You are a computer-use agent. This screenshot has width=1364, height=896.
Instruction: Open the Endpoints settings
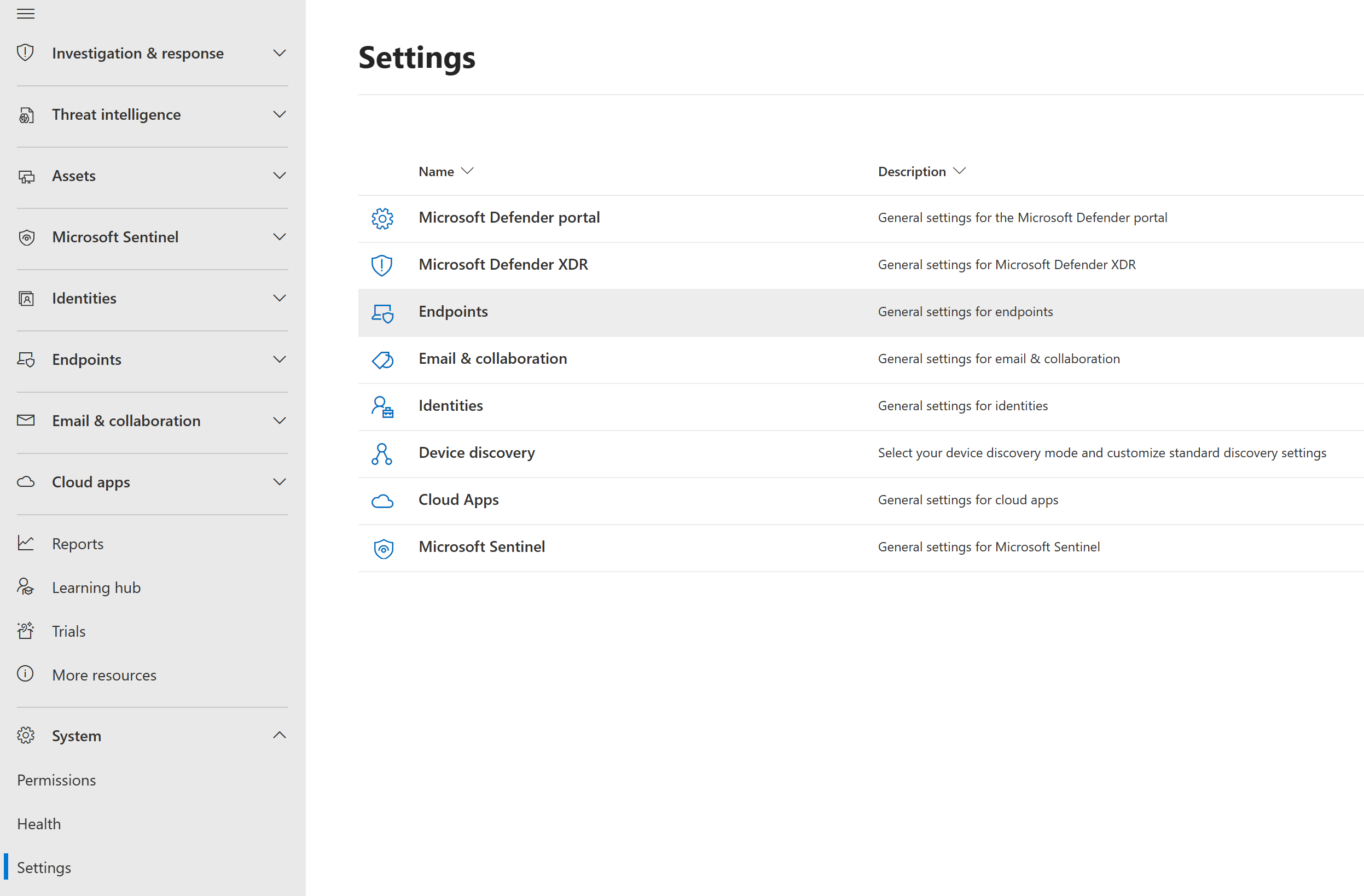(x=453, y=311)
